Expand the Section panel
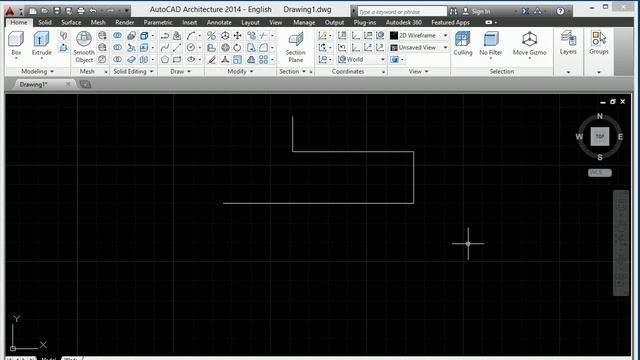This screenshot has width=640, height=360. click(292, 71)
